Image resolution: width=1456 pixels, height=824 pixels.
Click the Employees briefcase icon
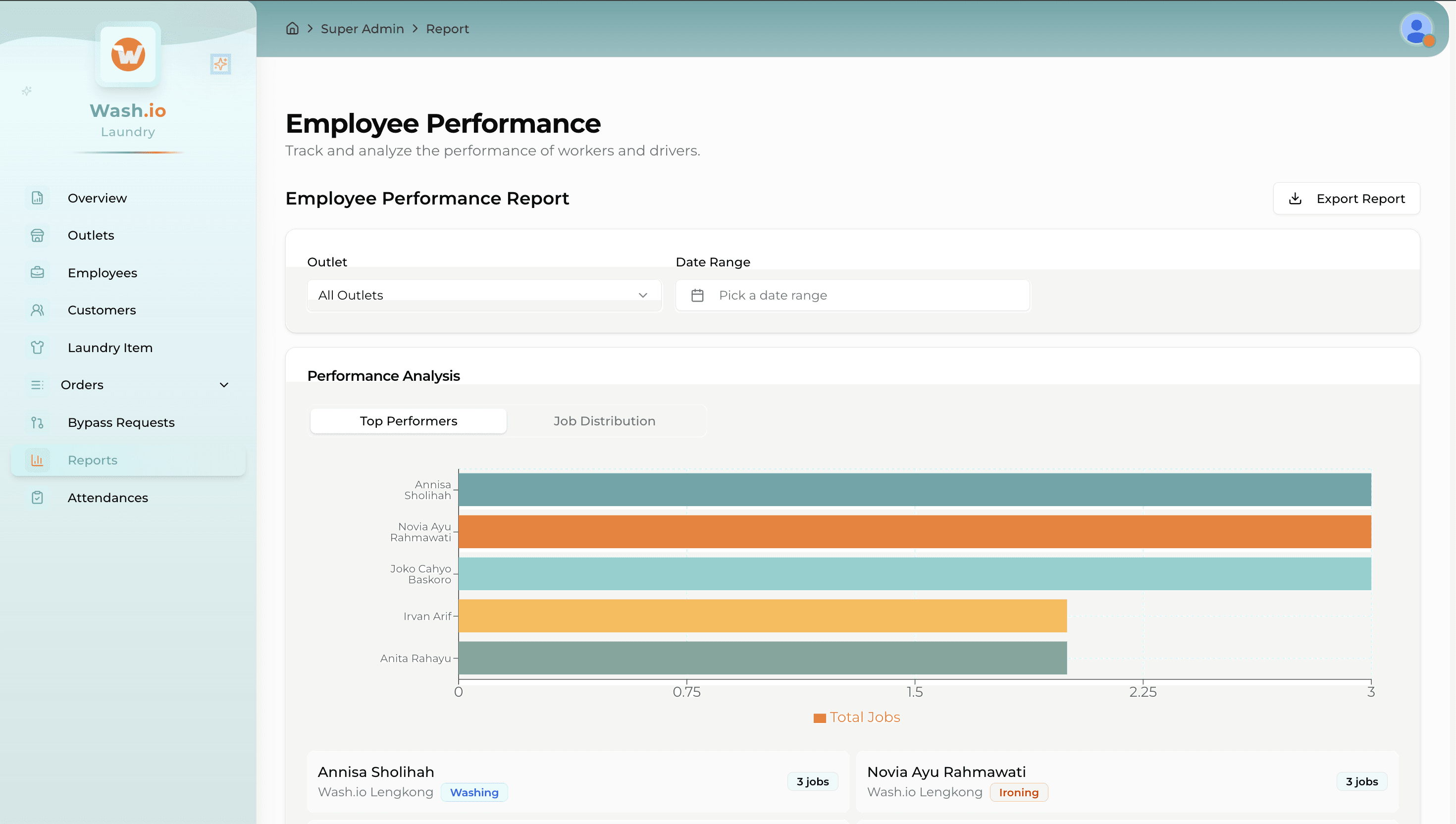(x=37, y=273)
